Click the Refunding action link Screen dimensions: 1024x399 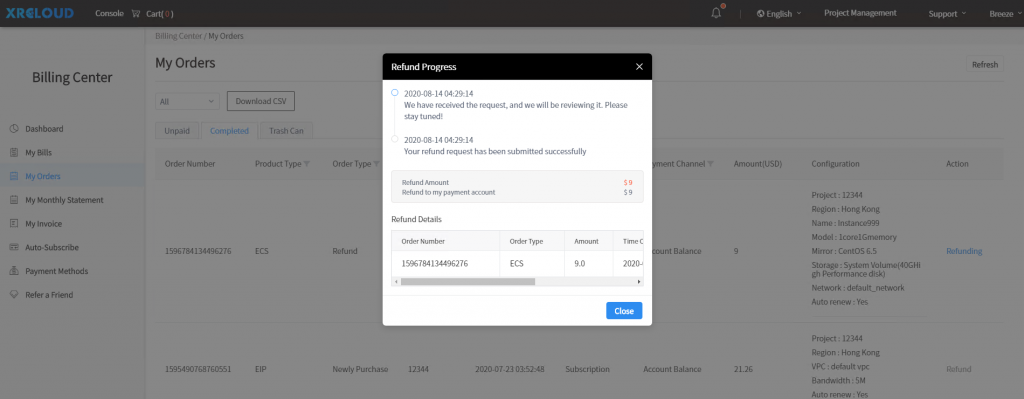964,251
